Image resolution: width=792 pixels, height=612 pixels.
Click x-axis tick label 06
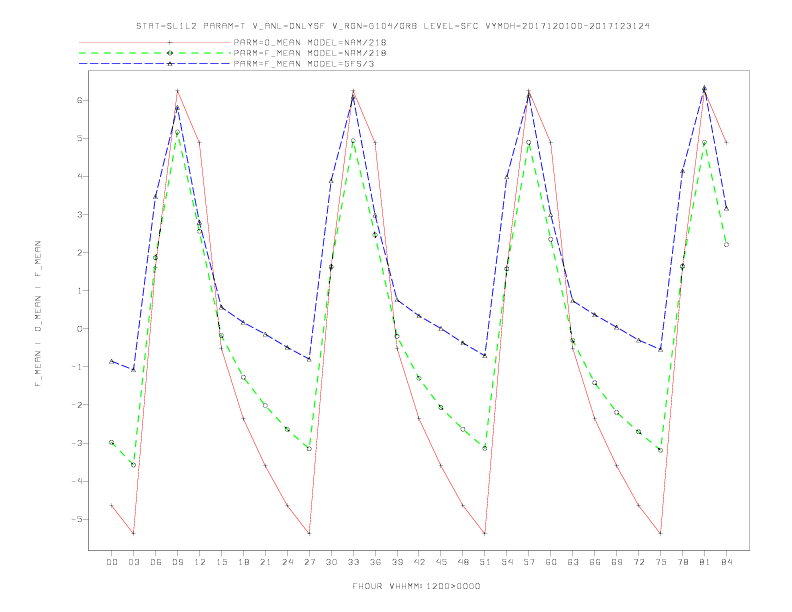pos(156,562)
